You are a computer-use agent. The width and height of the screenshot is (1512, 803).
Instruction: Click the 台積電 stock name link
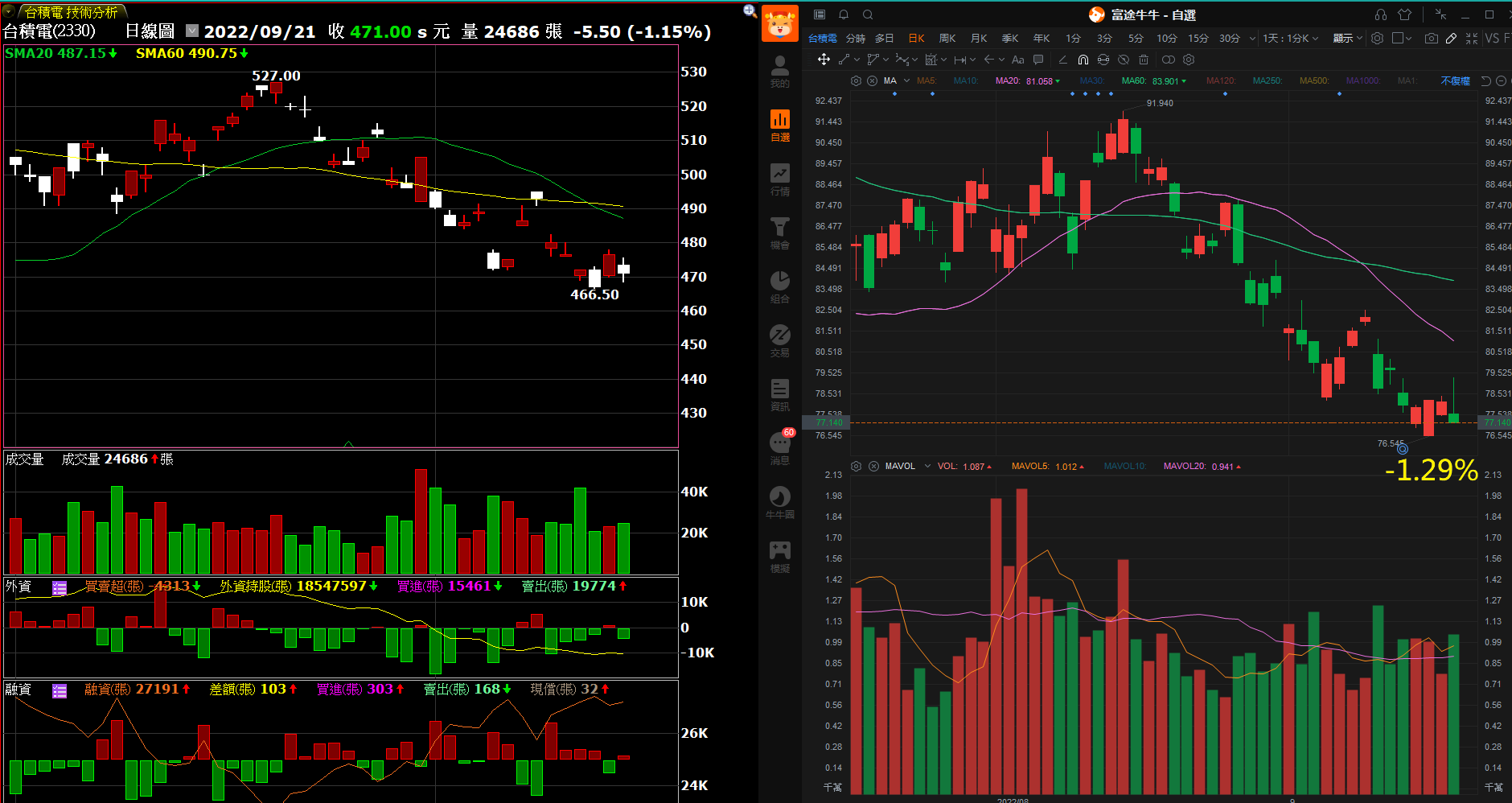[822, 38]
